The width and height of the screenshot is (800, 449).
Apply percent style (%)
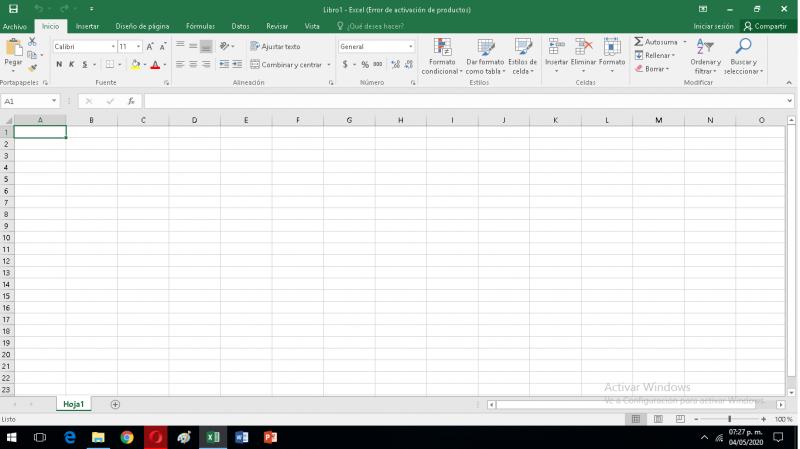tap(365, 64)
